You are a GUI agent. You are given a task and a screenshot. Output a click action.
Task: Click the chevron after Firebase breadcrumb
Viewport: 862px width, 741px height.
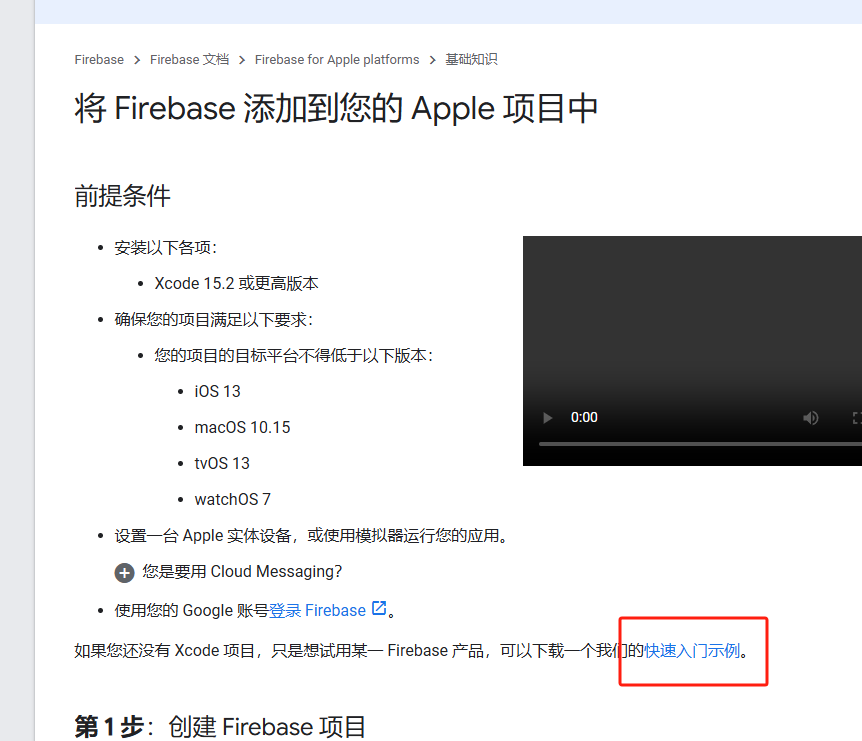(137, 60)
